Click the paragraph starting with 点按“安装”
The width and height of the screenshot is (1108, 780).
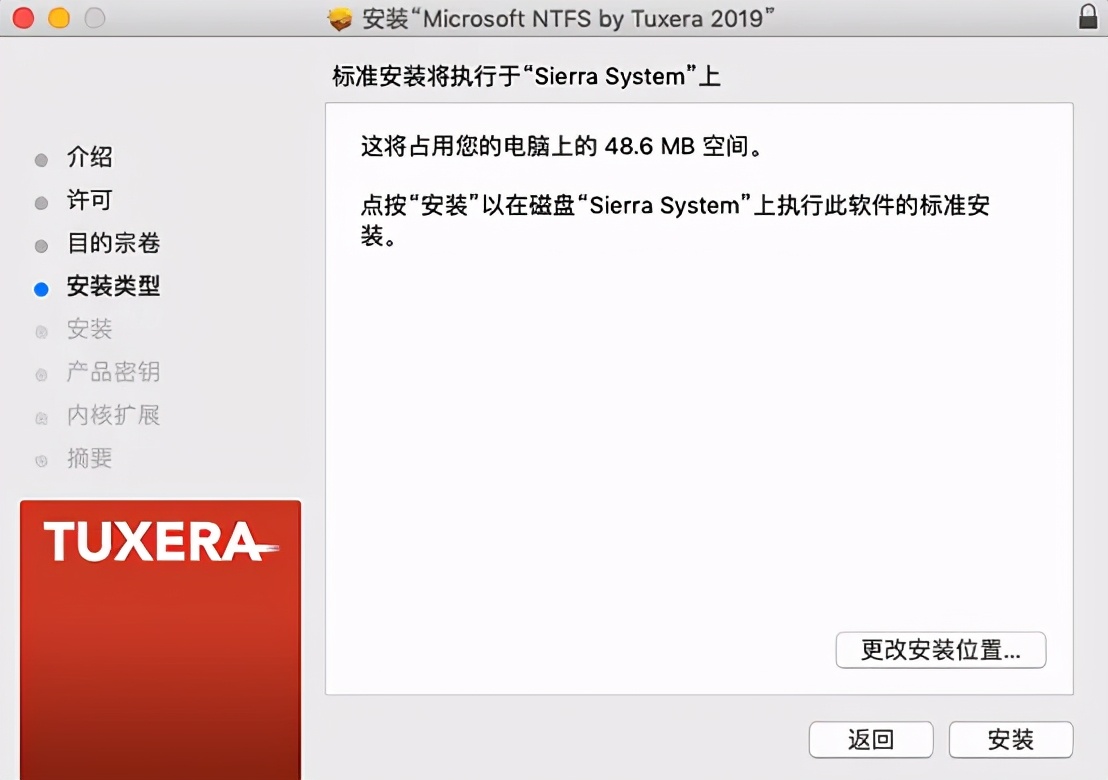pyautogui.click(x=675, y=220)
